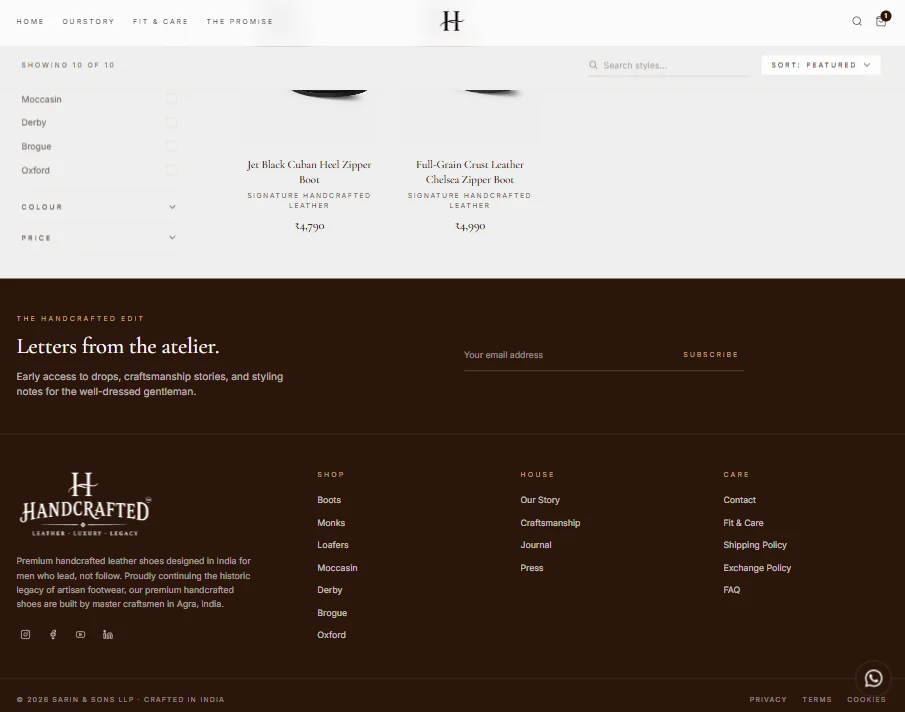Focus the email address field

[568, 355]
